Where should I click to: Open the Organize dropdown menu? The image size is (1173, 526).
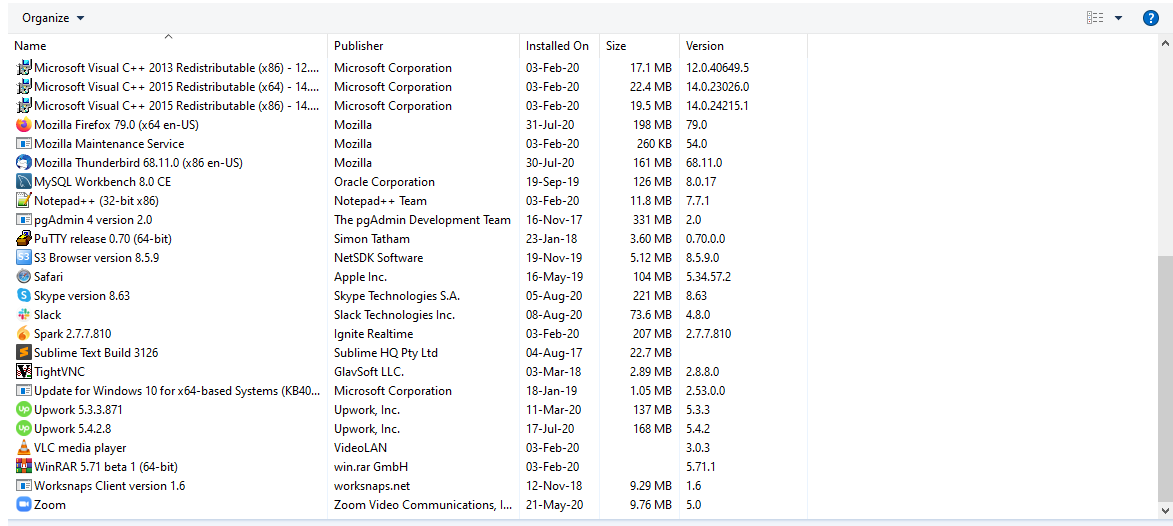point(53,18)
